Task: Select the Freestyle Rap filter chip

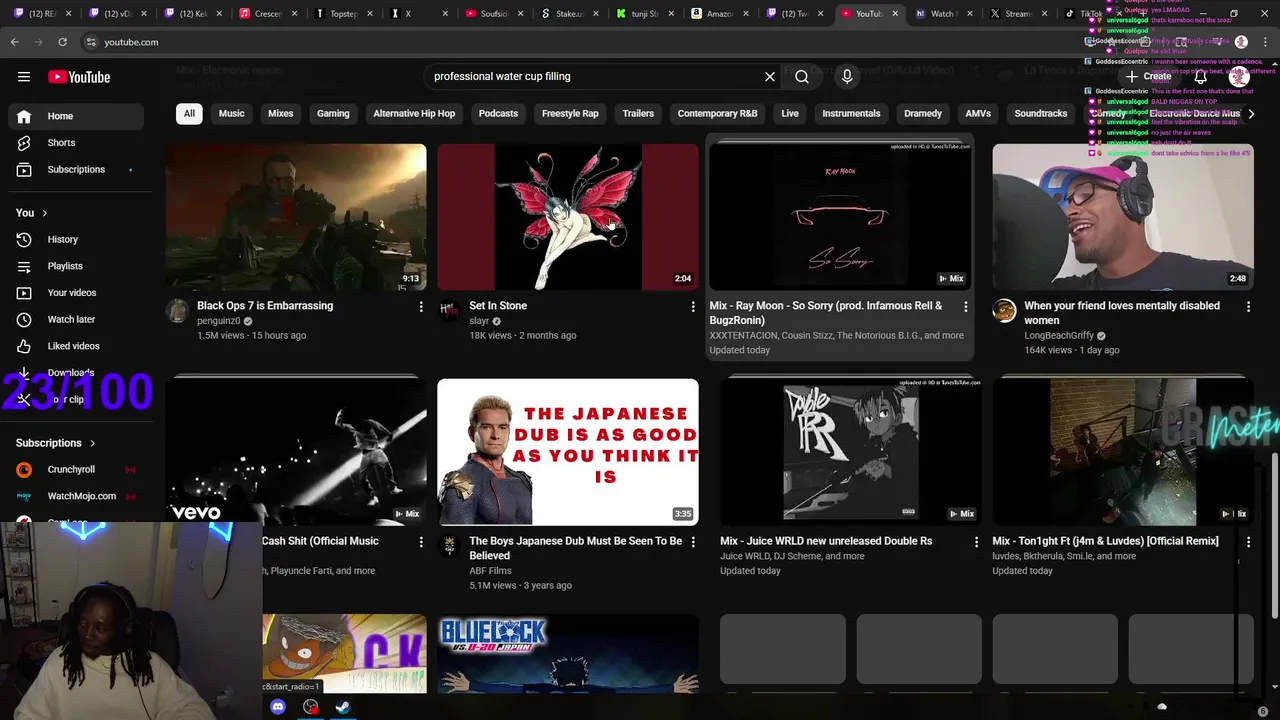Action: click(x=570, y=113)
